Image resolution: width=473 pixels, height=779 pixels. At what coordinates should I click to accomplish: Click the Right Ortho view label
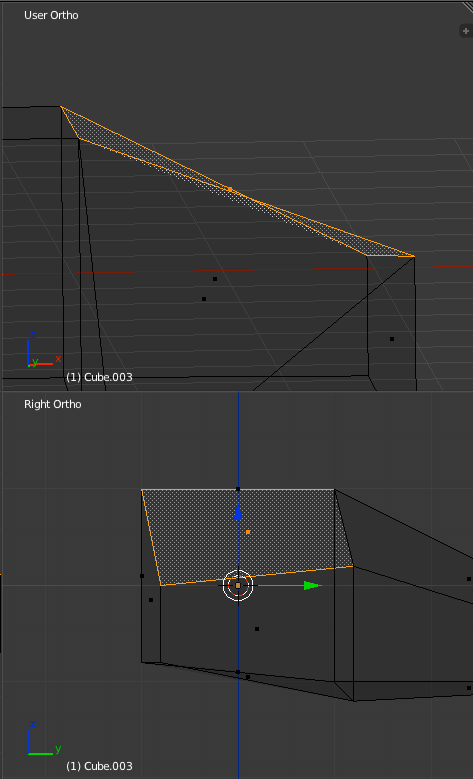(53, 404)
